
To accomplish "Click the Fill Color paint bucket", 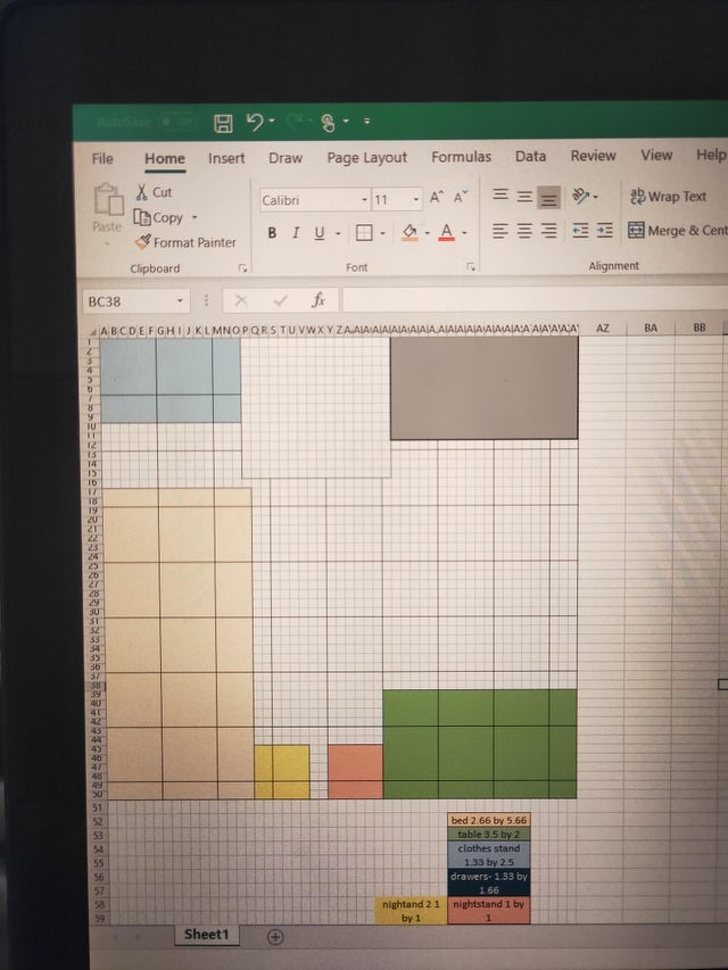I will click(x=409, y=233).
